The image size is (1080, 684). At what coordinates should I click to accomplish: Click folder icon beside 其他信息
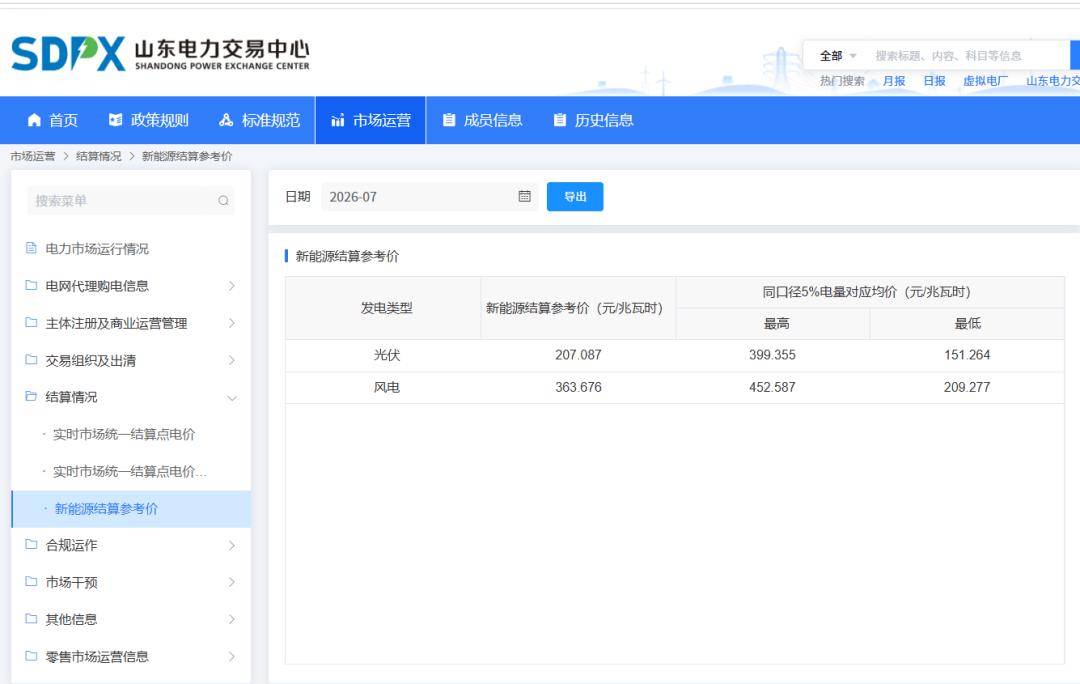(31, 619)
